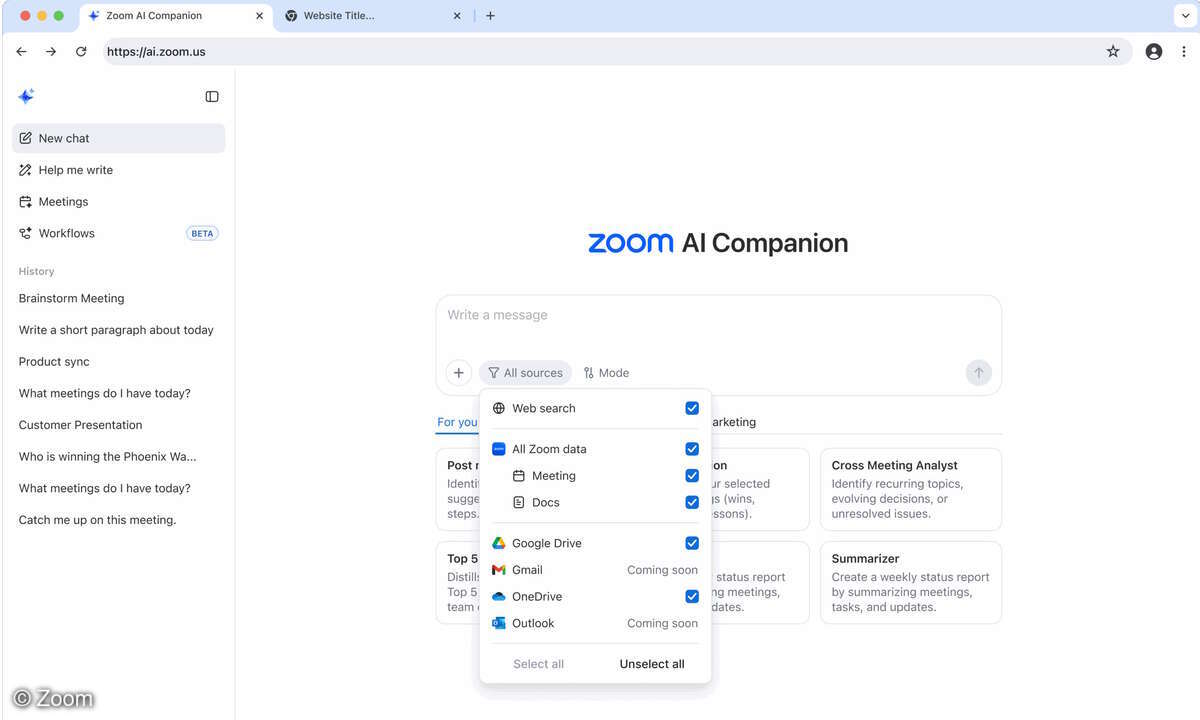Expand the browser tab search chevron
Viewport: 1200px width, 720px height.
1186,15
